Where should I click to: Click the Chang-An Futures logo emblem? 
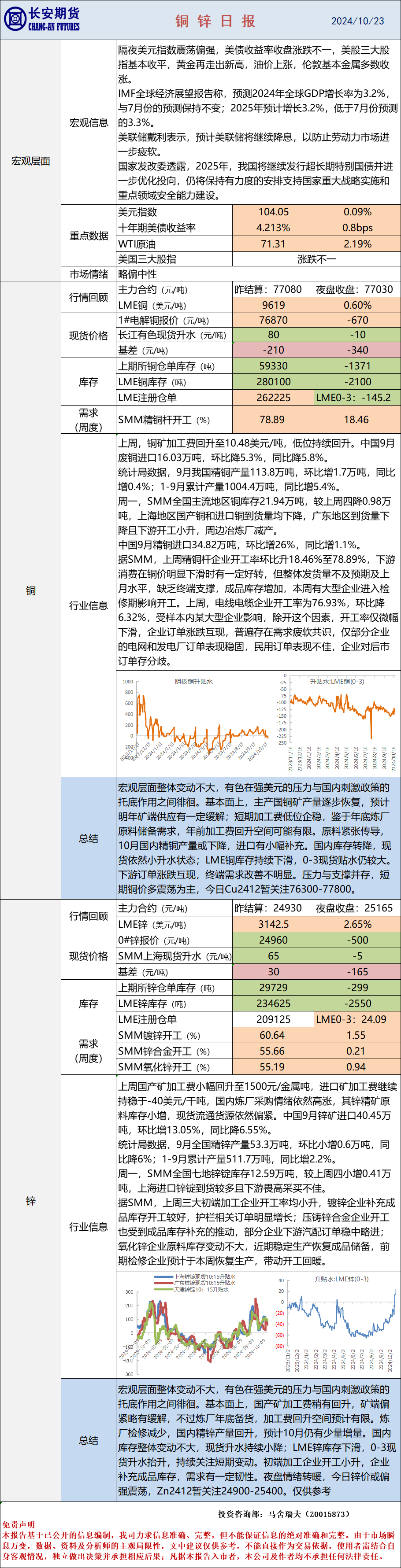[x=15, y=19]
